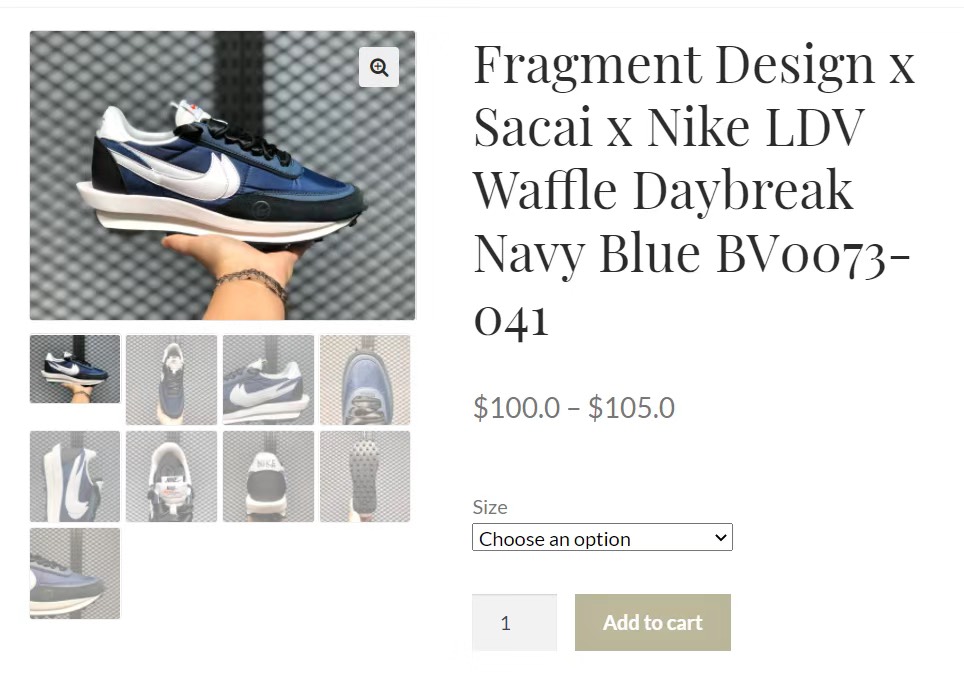View the shoe heel with Nike logo thumbnail
The height and width of the screenshot is (700, 964).
[268, 476]
